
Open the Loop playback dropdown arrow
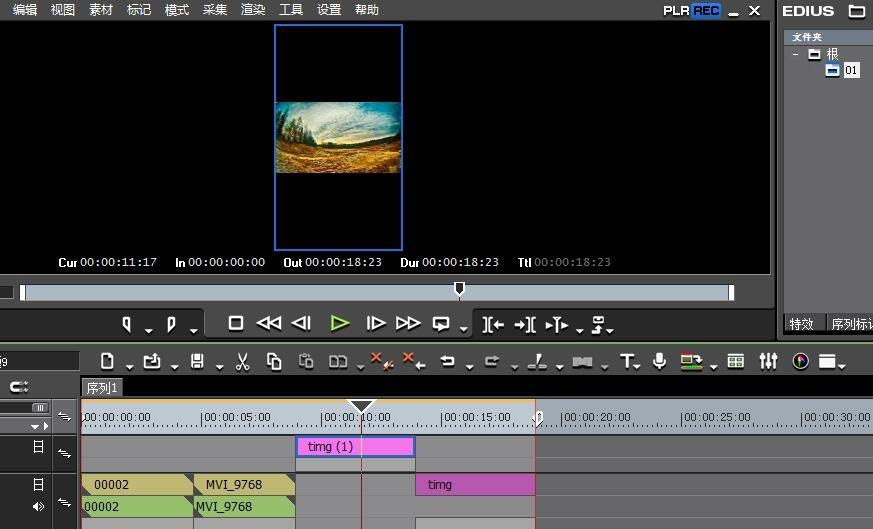pos(463,330)
